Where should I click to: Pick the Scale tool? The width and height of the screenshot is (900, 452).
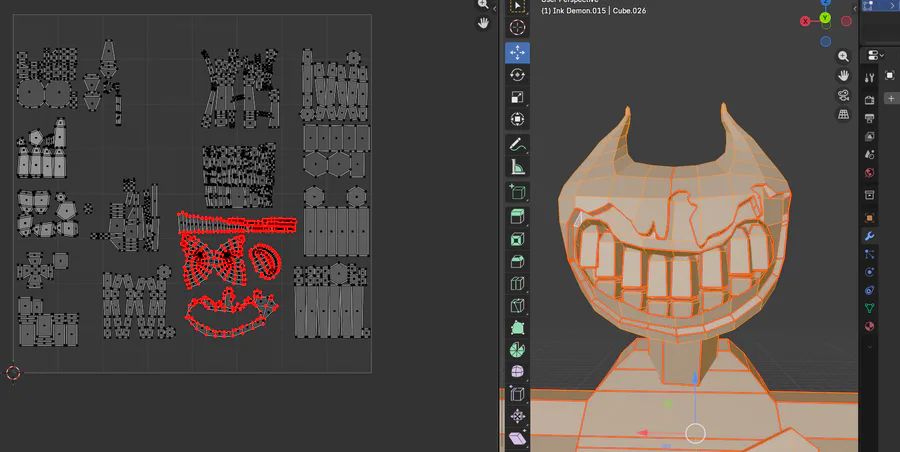pos(517,98)
